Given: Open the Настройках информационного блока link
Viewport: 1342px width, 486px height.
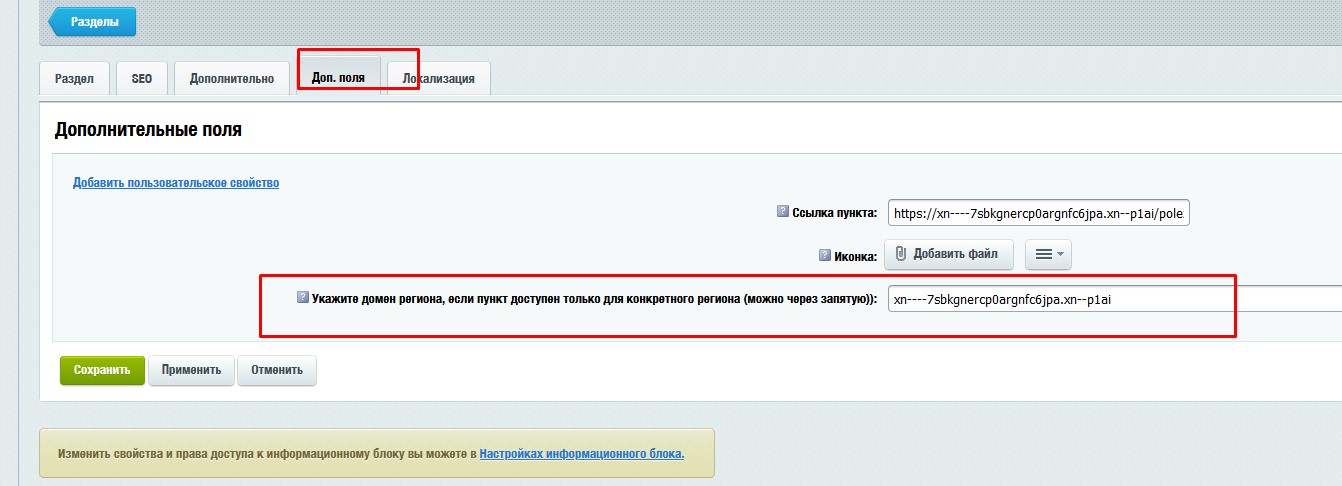Looking at the screenshot, I should coord(582,454).
